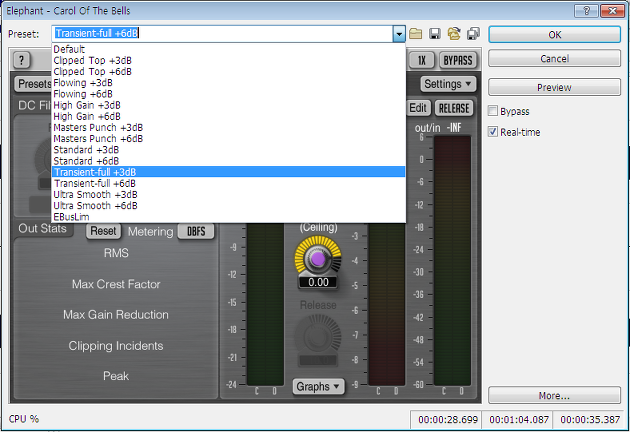Click the out/in level meter

[452, 260]
